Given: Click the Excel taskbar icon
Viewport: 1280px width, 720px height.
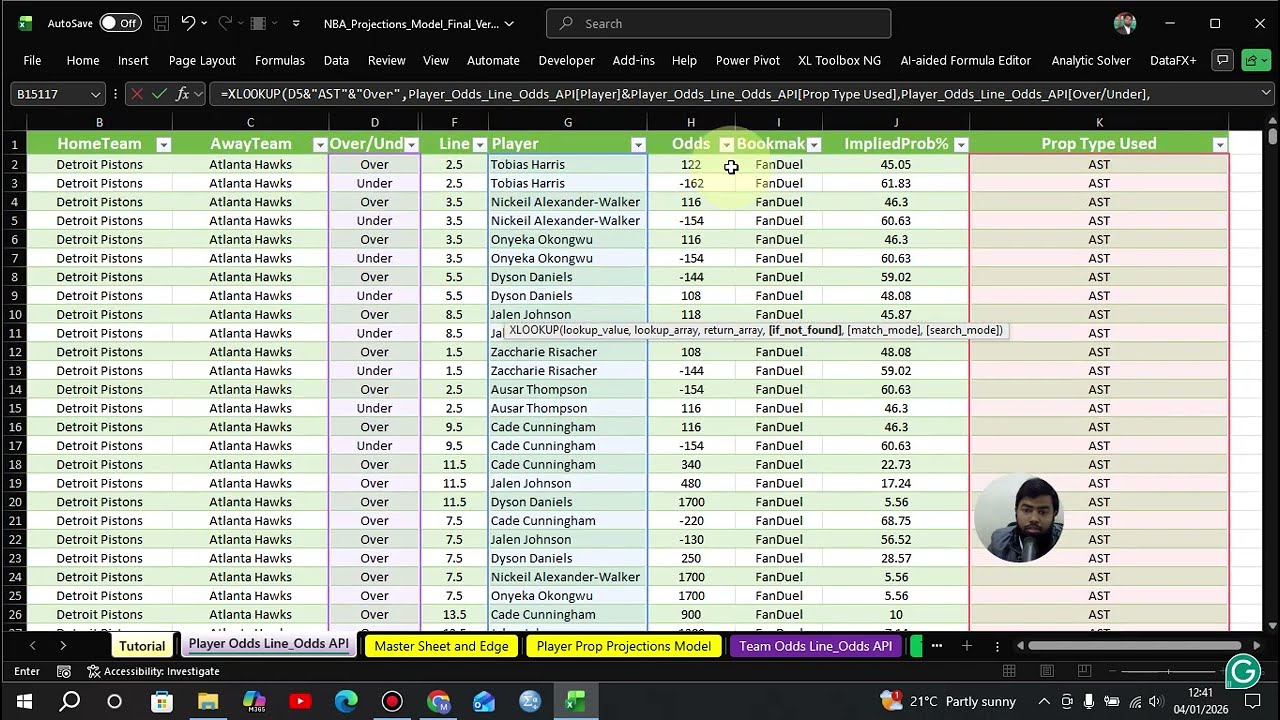Looking at the screenshot, I should click(576, 701).
